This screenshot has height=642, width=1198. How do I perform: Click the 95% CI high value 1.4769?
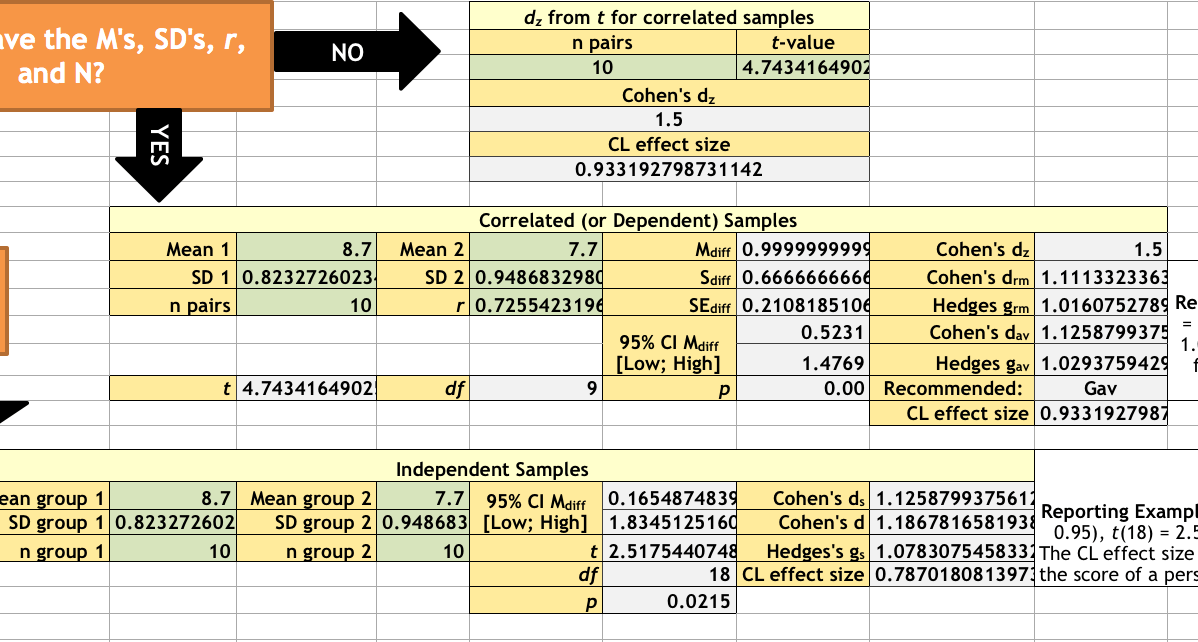click(803, 362)
